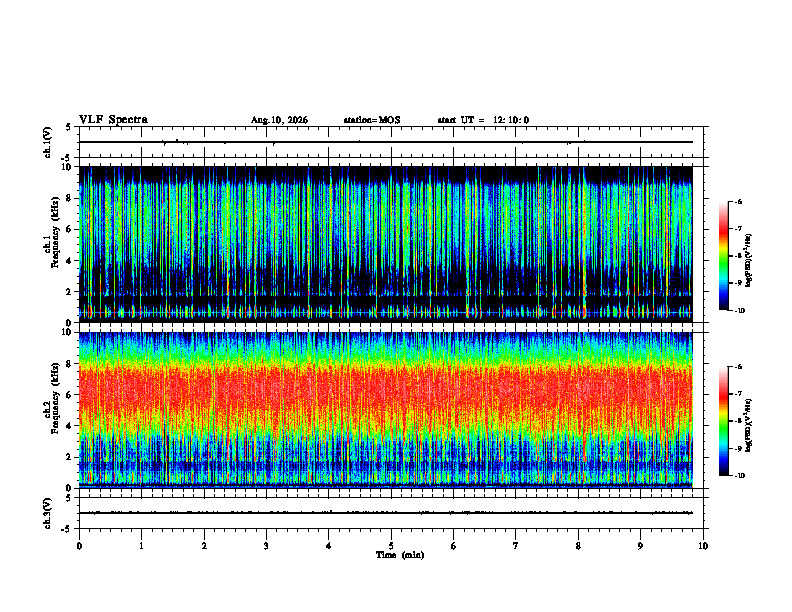This screenshot has height=612, width=792.
Task: Click the start UT 12:10:0 label
Action: [x=483, y=120]
